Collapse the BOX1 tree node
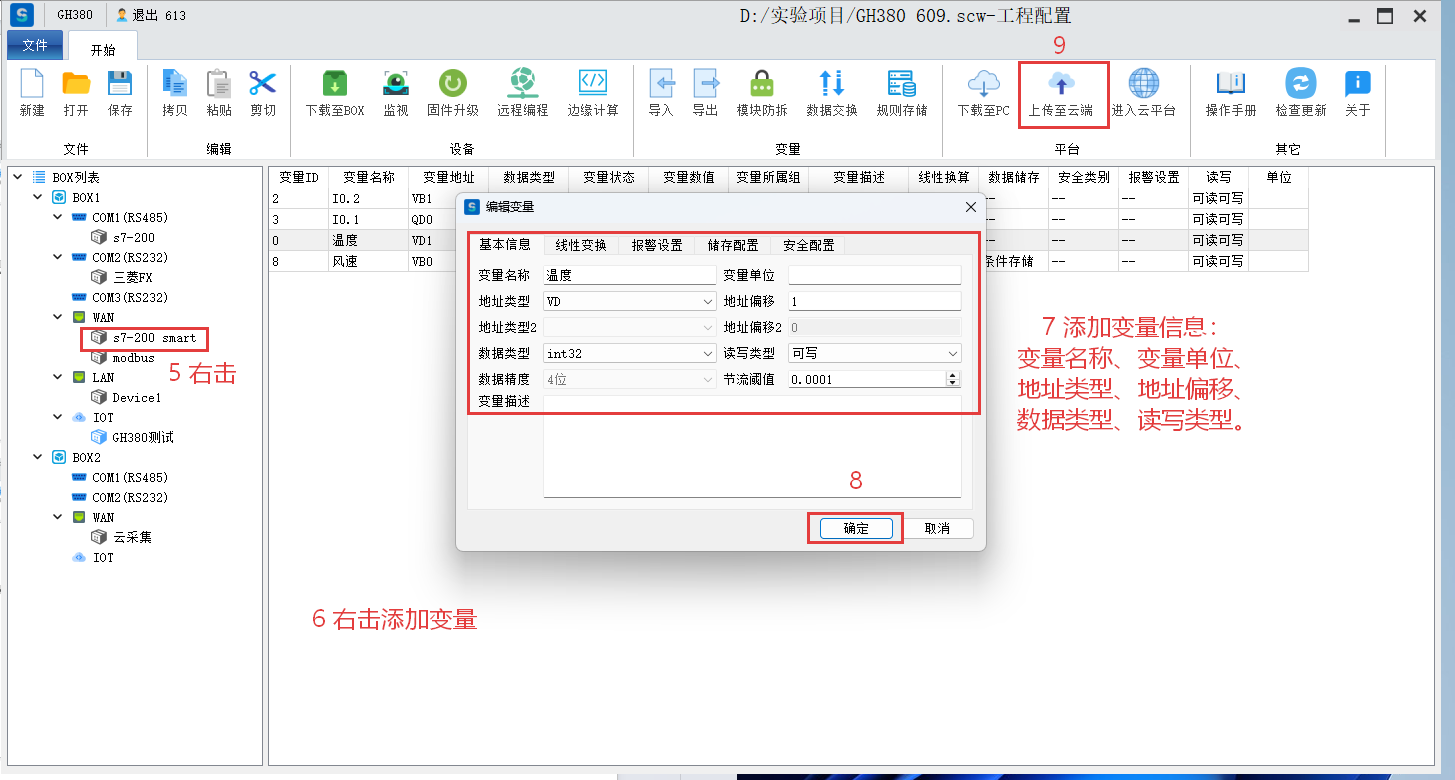Screen dimensions: 1455x780 tap(37, 197)
